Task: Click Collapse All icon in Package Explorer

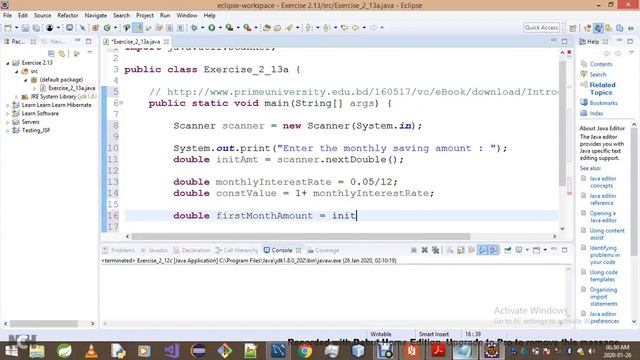Action: point(51,54)
